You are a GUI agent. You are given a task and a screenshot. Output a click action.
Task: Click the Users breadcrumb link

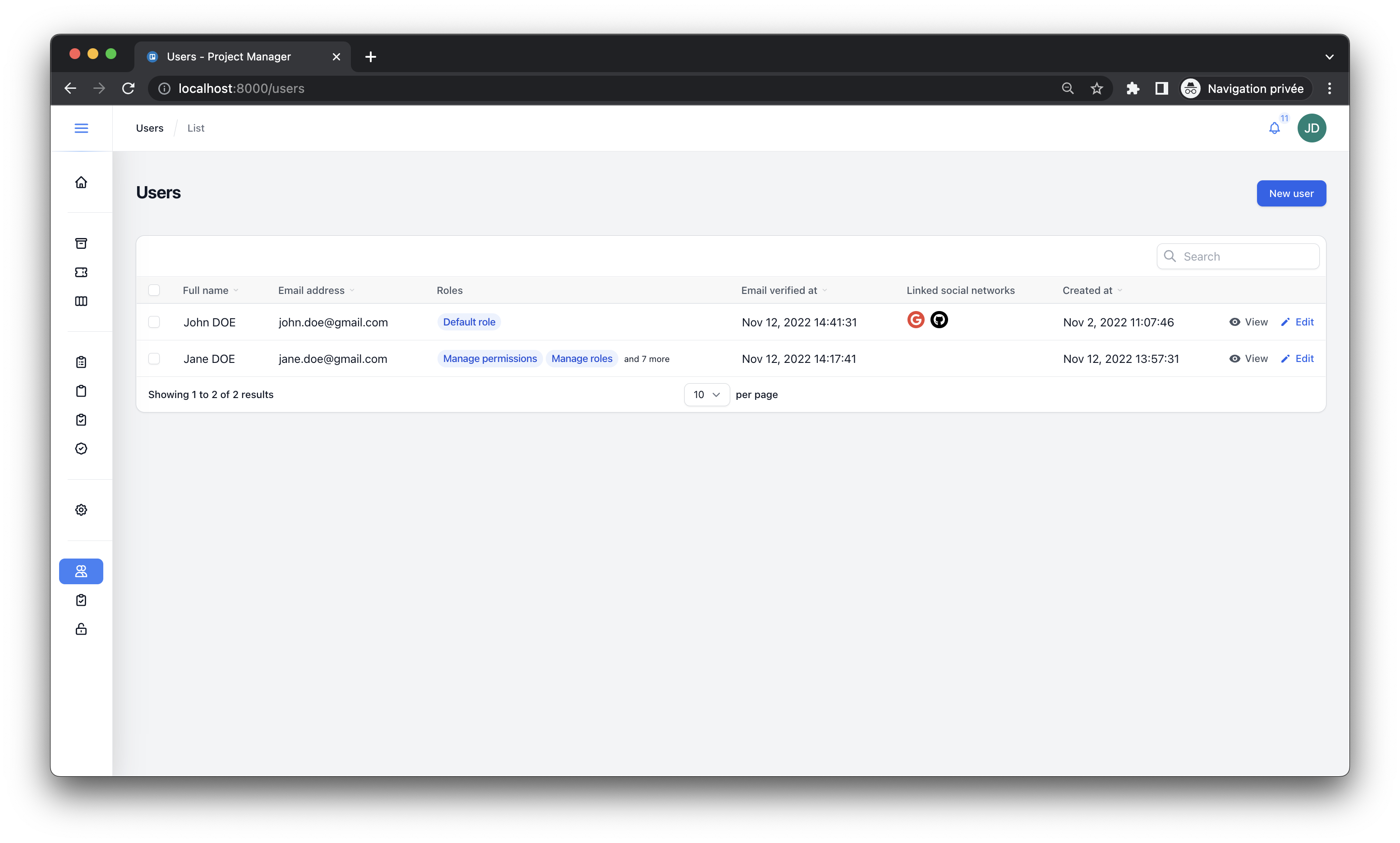click(x=149, y=128)
